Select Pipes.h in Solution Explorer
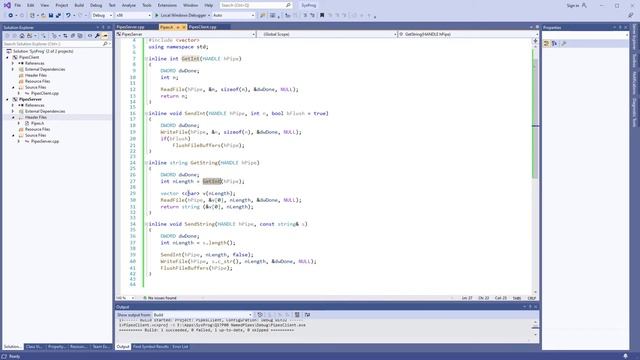 click(x=37, y=123)
